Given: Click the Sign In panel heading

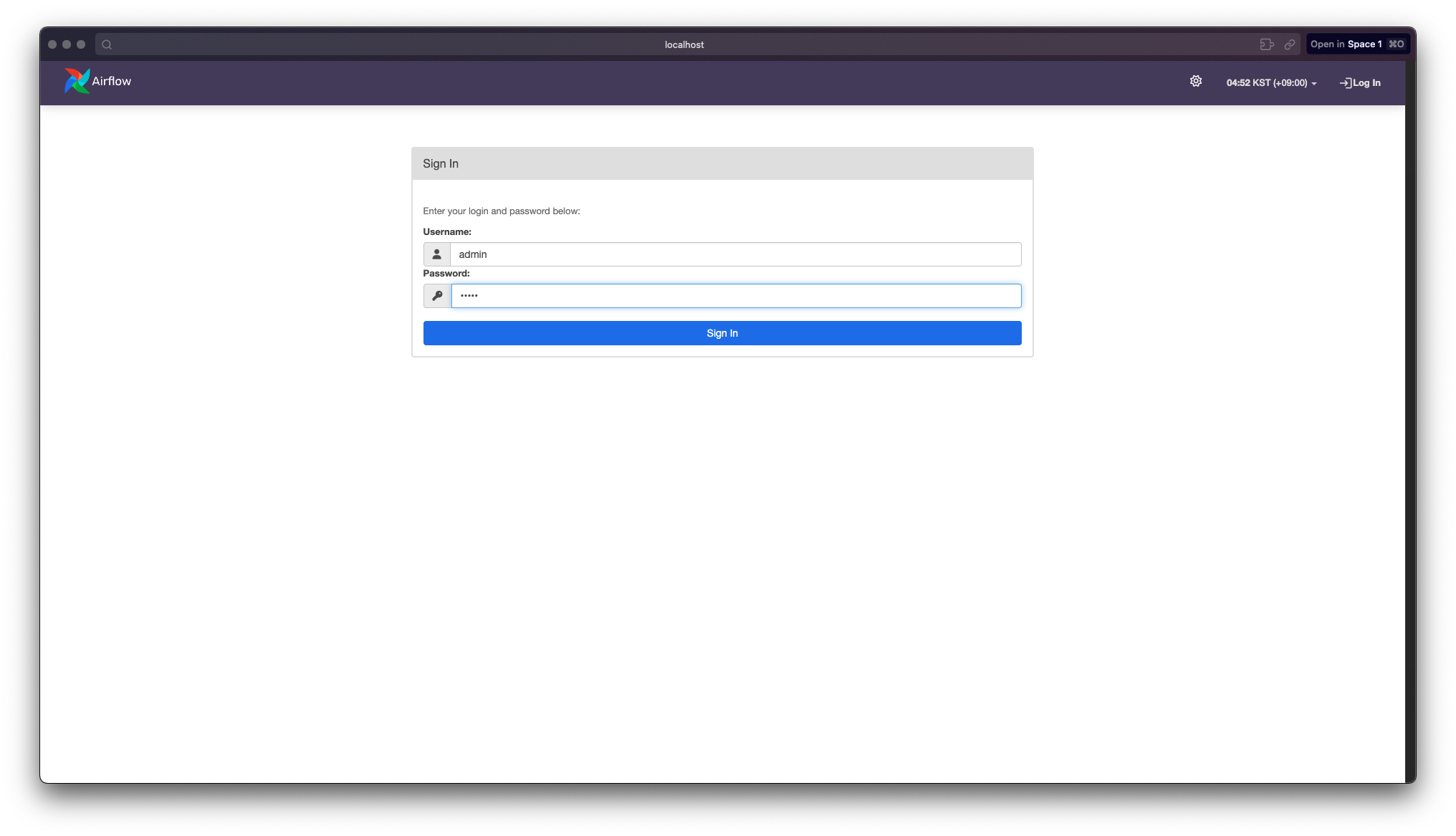Looking at the screenshot, I should (441, 163).
